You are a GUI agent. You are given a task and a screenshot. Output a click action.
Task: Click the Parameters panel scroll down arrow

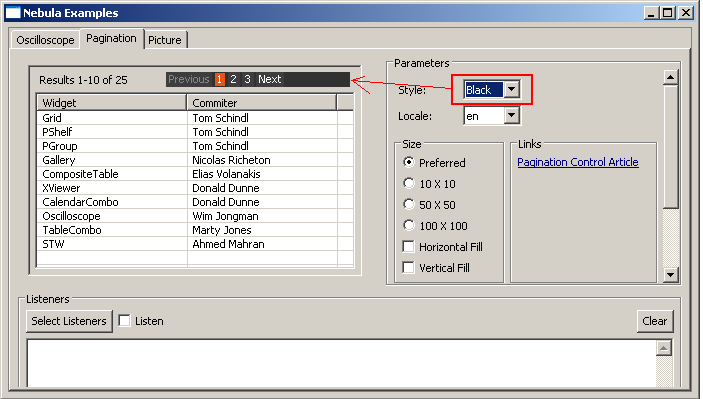[670, 274]
